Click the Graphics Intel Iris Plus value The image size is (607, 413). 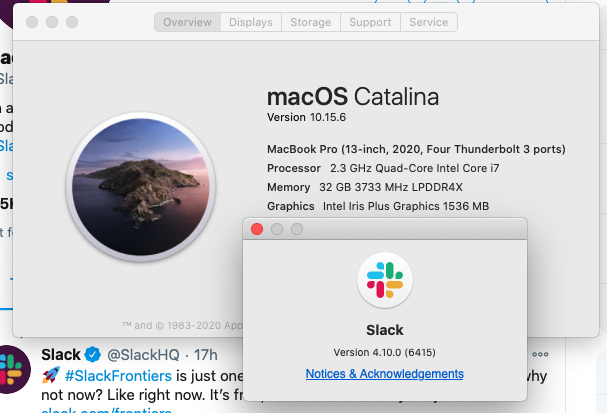tap(406, 206)
